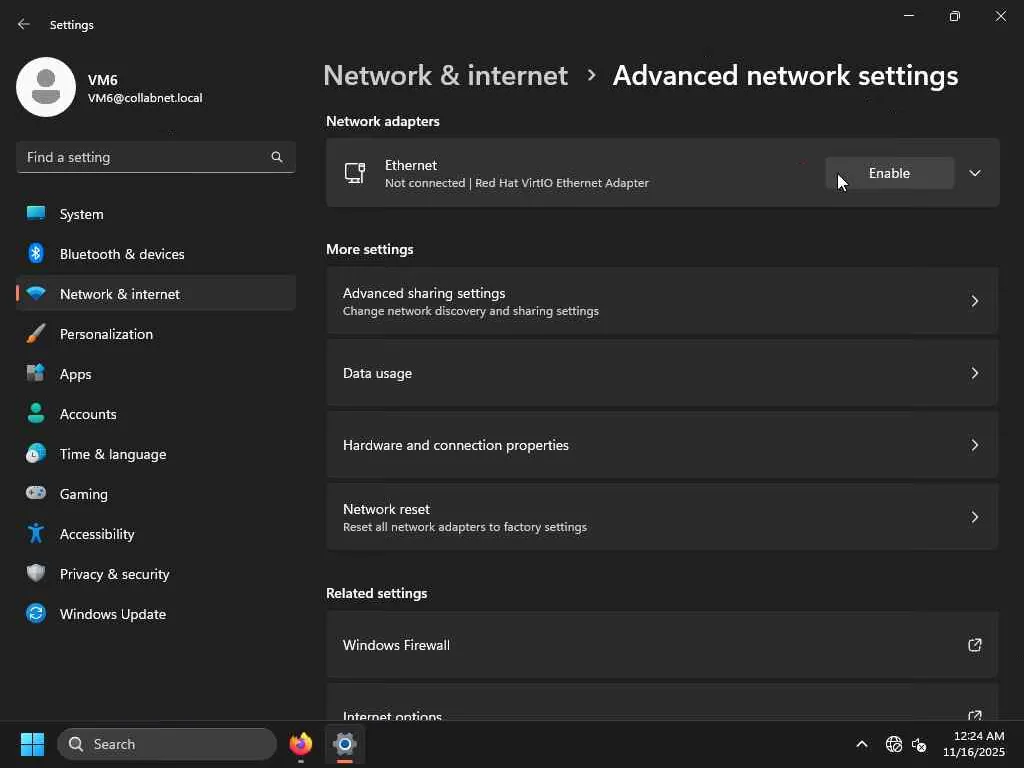This screenshot has width=1024, height=768.
Task: Click the Personalization paintbrush icon
Action: [36, 334]
